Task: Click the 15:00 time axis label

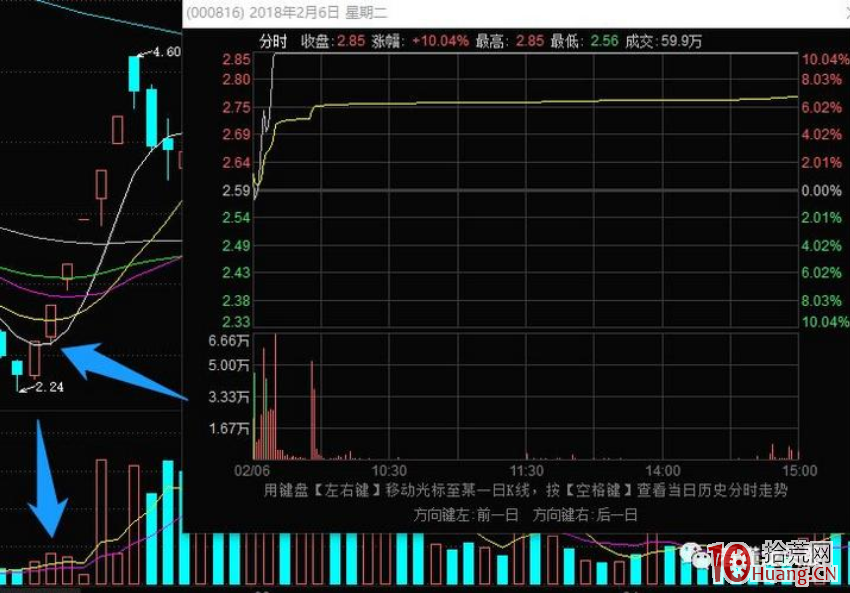Action: [800, 470]
